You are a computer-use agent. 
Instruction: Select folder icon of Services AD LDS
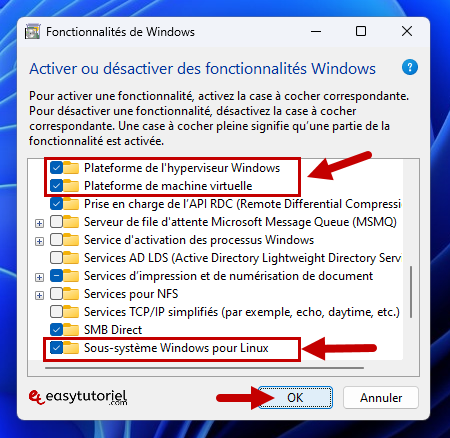tap(71, 258)
